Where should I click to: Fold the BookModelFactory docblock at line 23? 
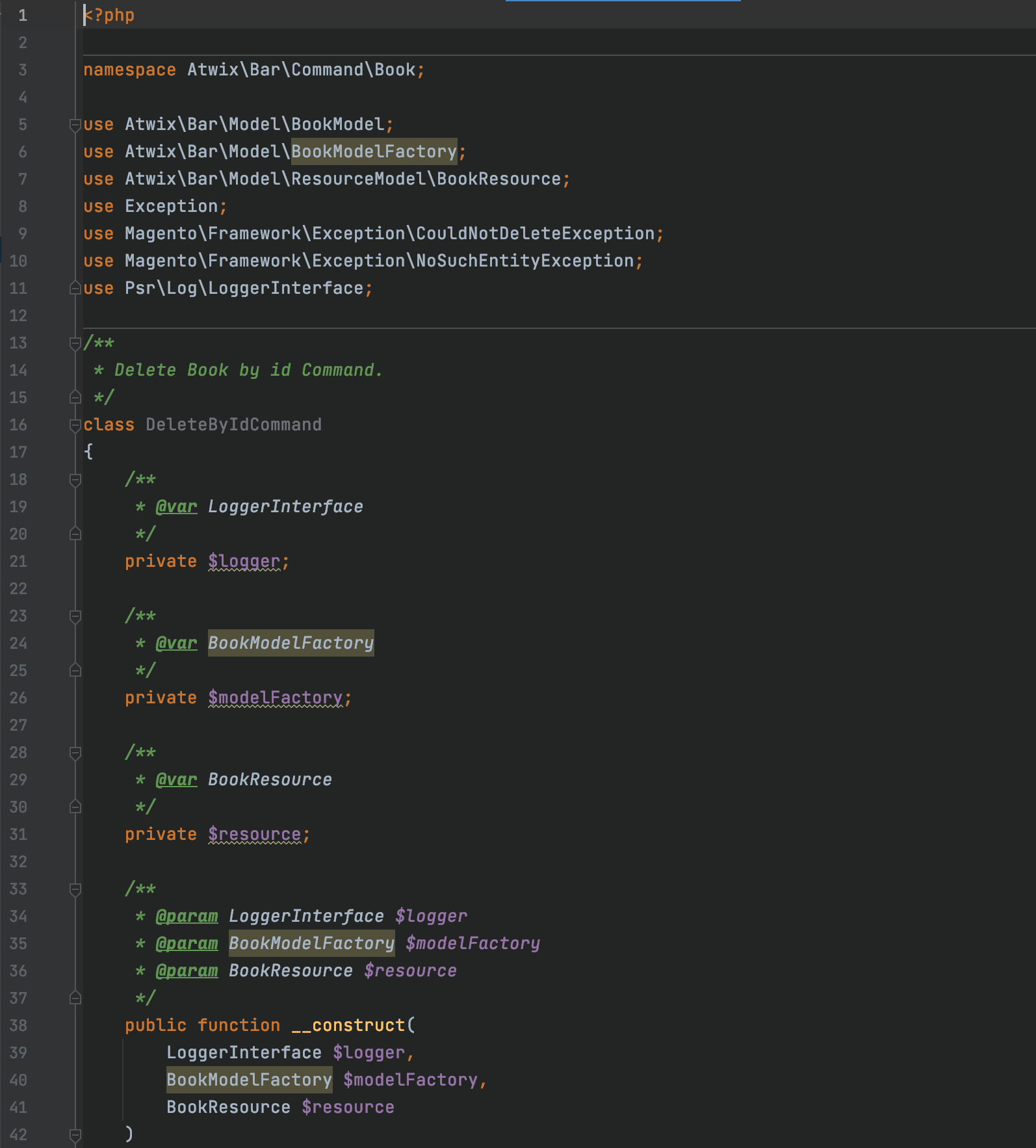[75, 616]
